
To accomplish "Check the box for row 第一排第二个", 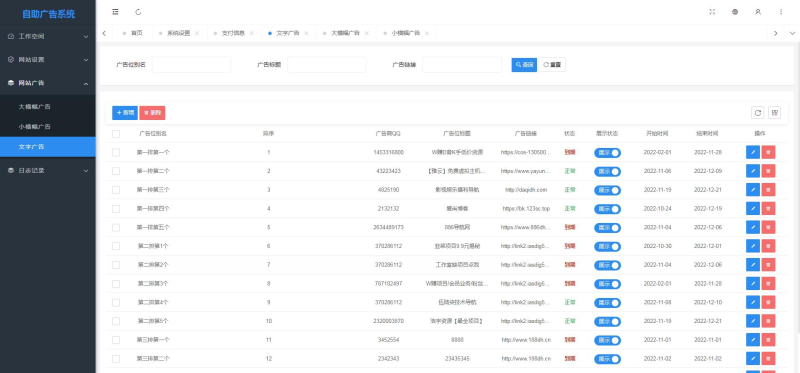I will pyautogui.click(x=116, y=171).
